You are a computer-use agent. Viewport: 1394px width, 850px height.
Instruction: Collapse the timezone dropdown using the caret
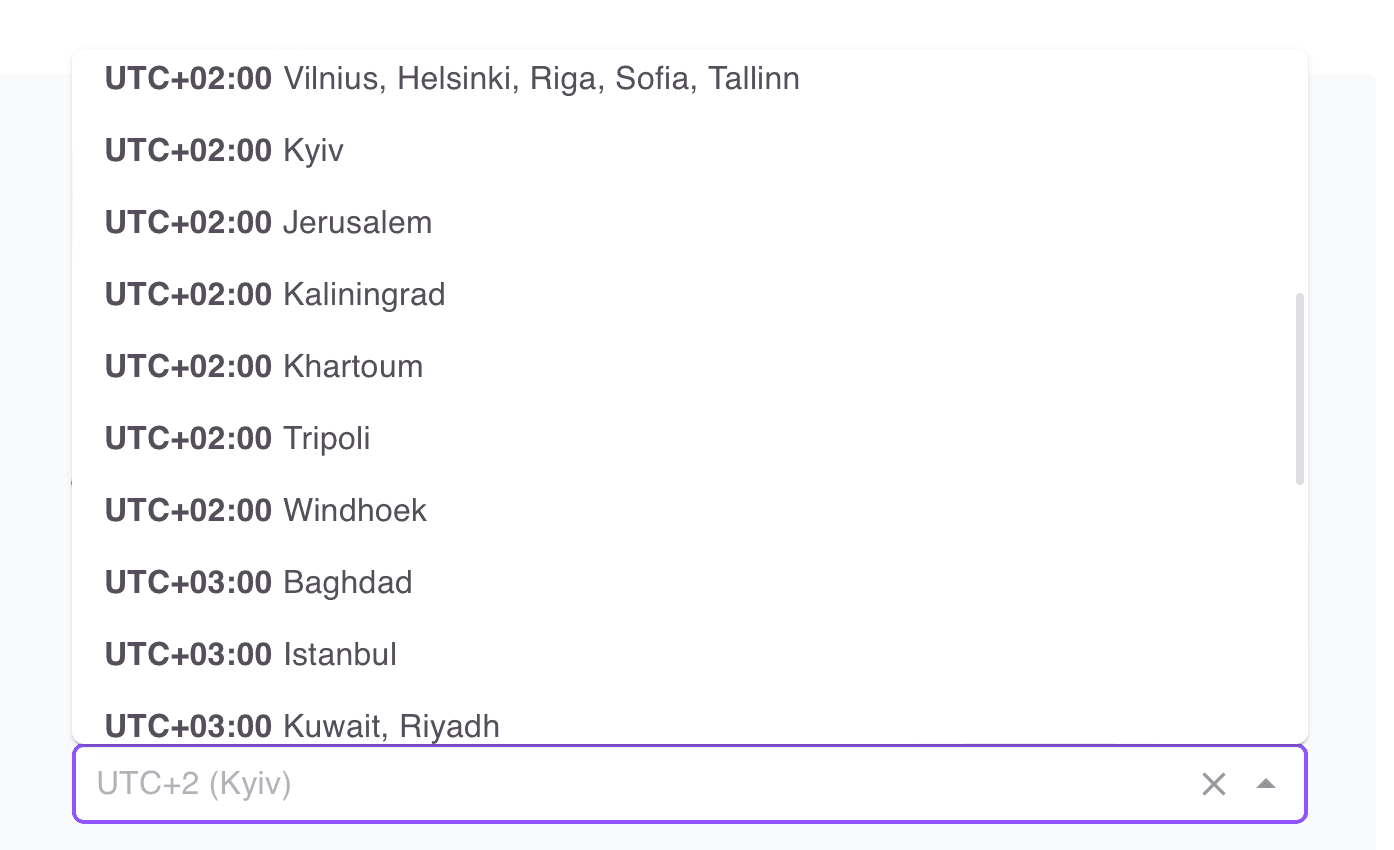(1265, 784)
